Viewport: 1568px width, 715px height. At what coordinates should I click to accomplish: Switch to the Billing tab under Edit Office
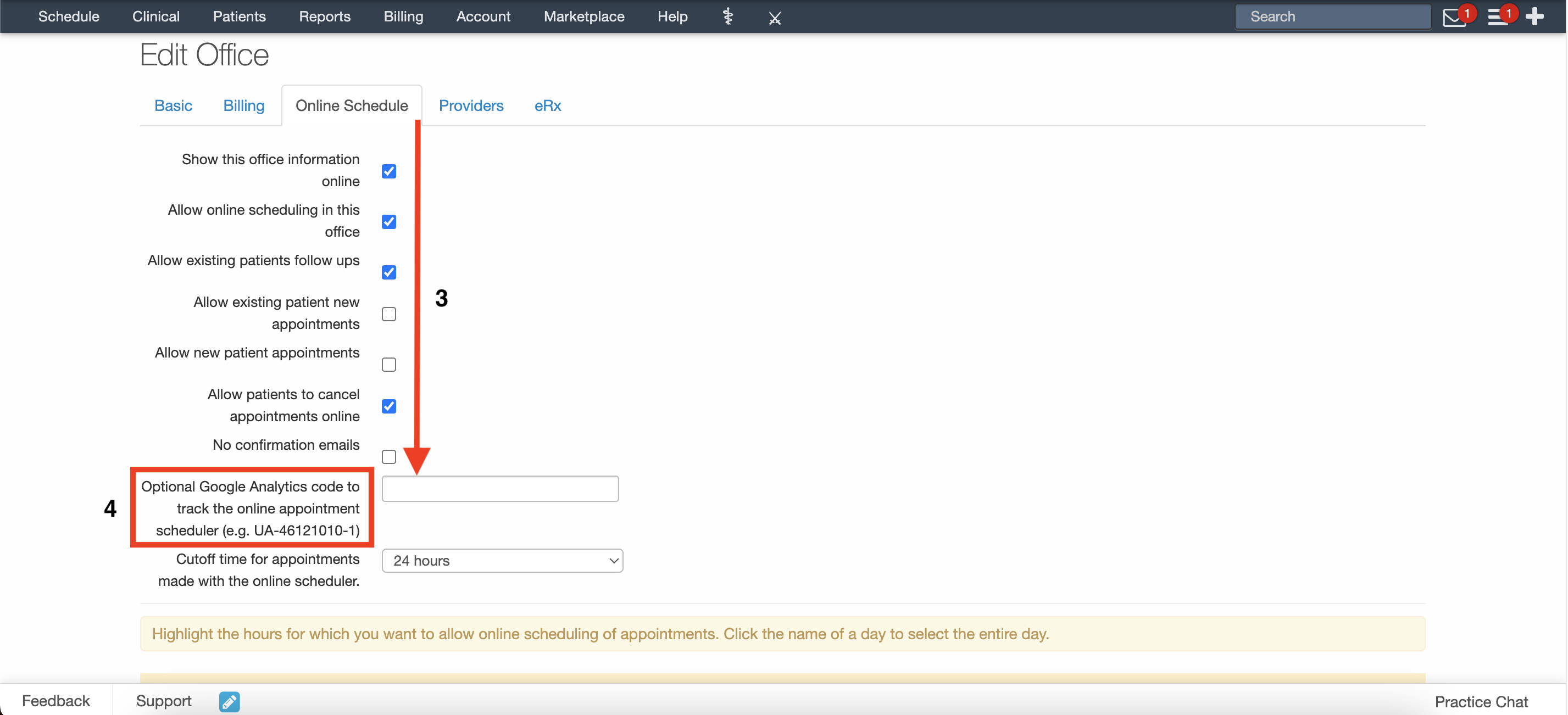pyautogui.click(x=243, y=105)
